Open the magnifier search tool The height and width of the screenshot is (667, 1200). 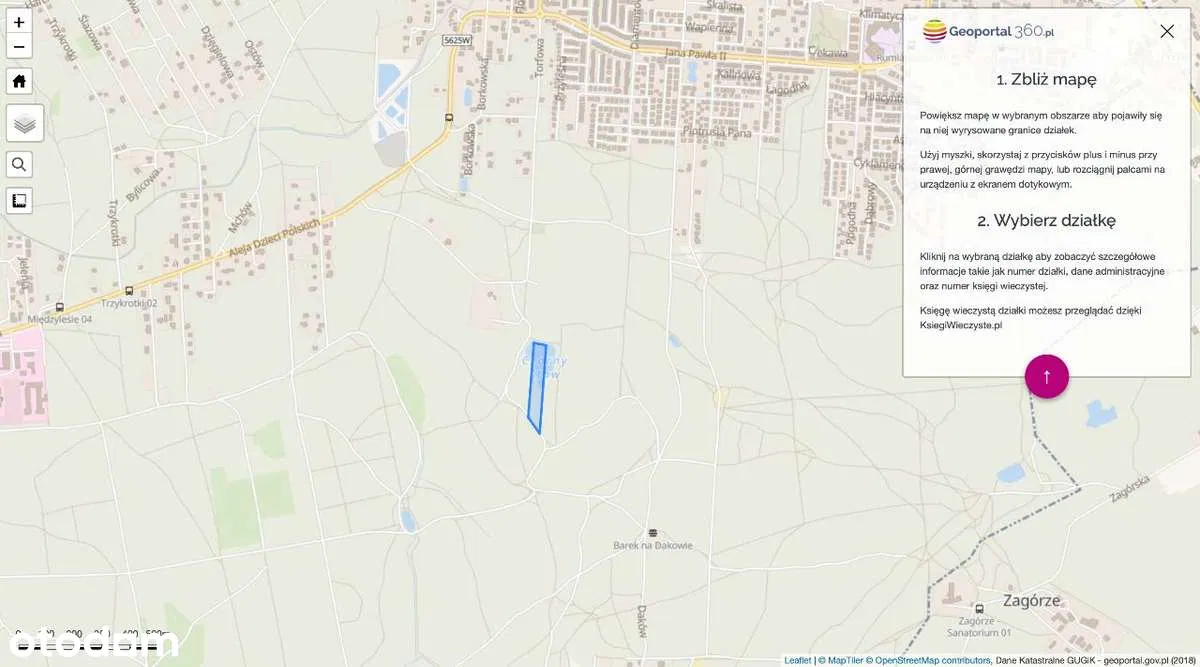(x=19, y=164)
